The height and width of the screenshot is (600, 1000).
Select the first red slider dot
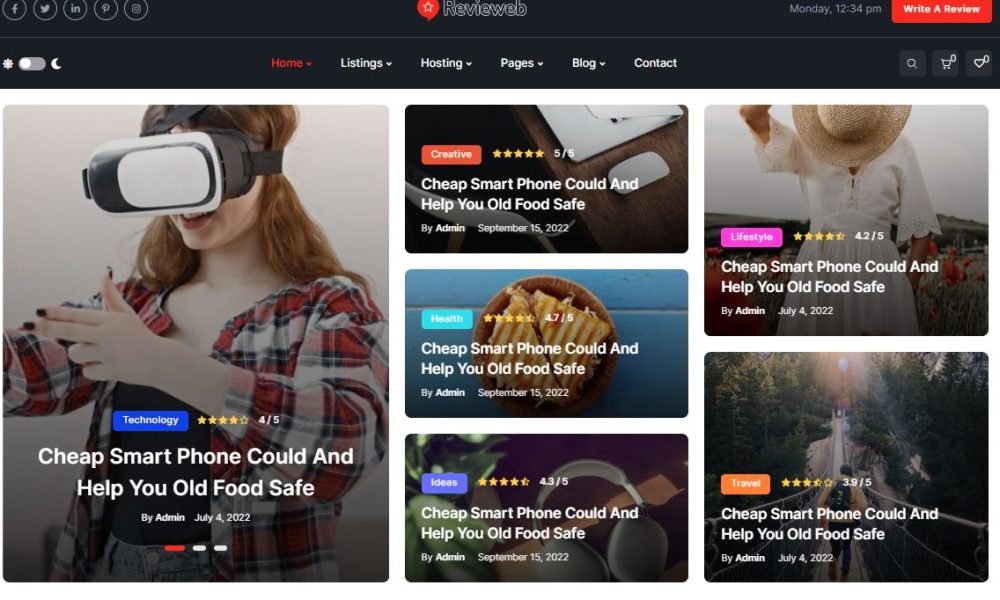click(x=174, y=548)
